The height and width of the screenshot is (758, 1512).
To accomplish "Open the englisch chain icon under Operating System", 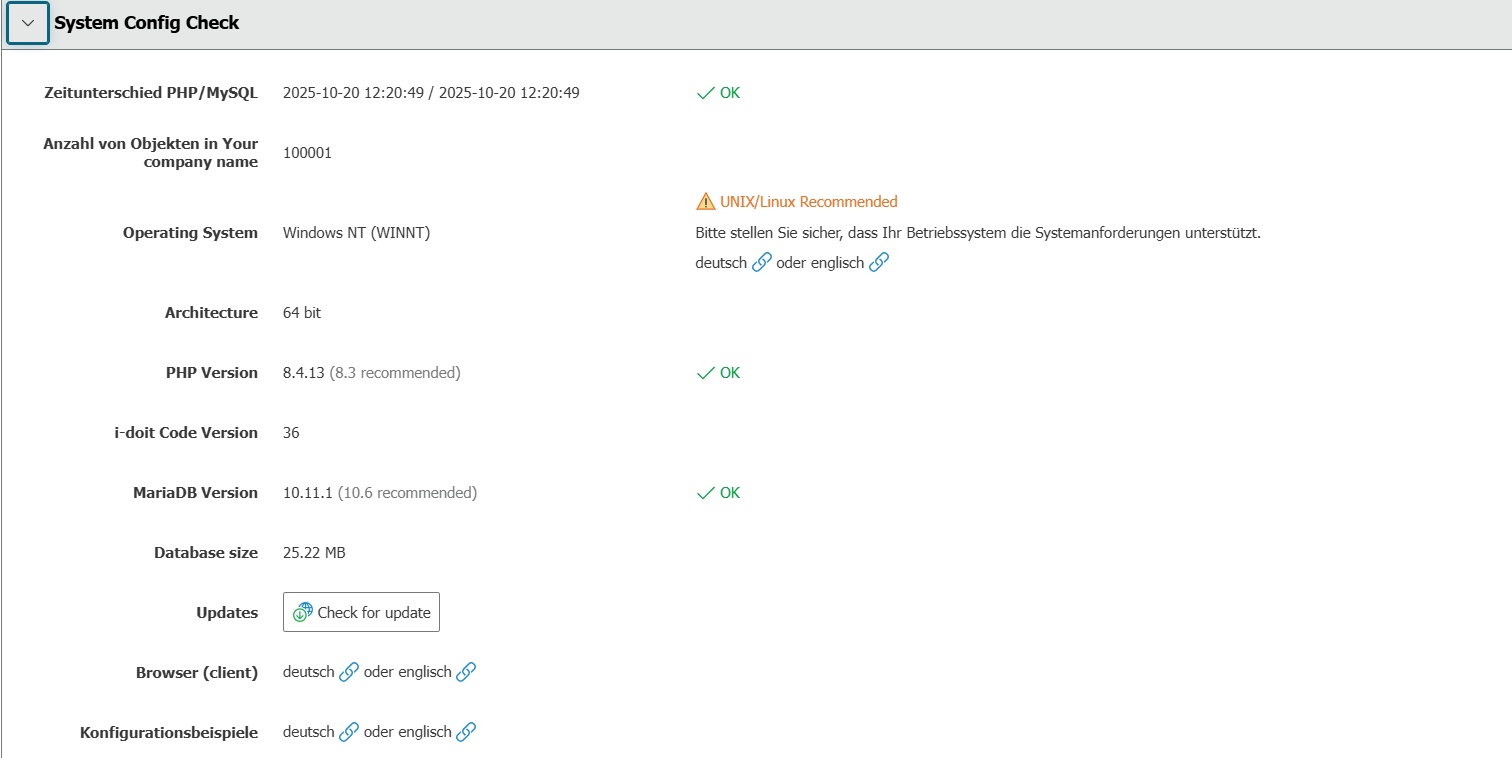I will pos(879,263).
